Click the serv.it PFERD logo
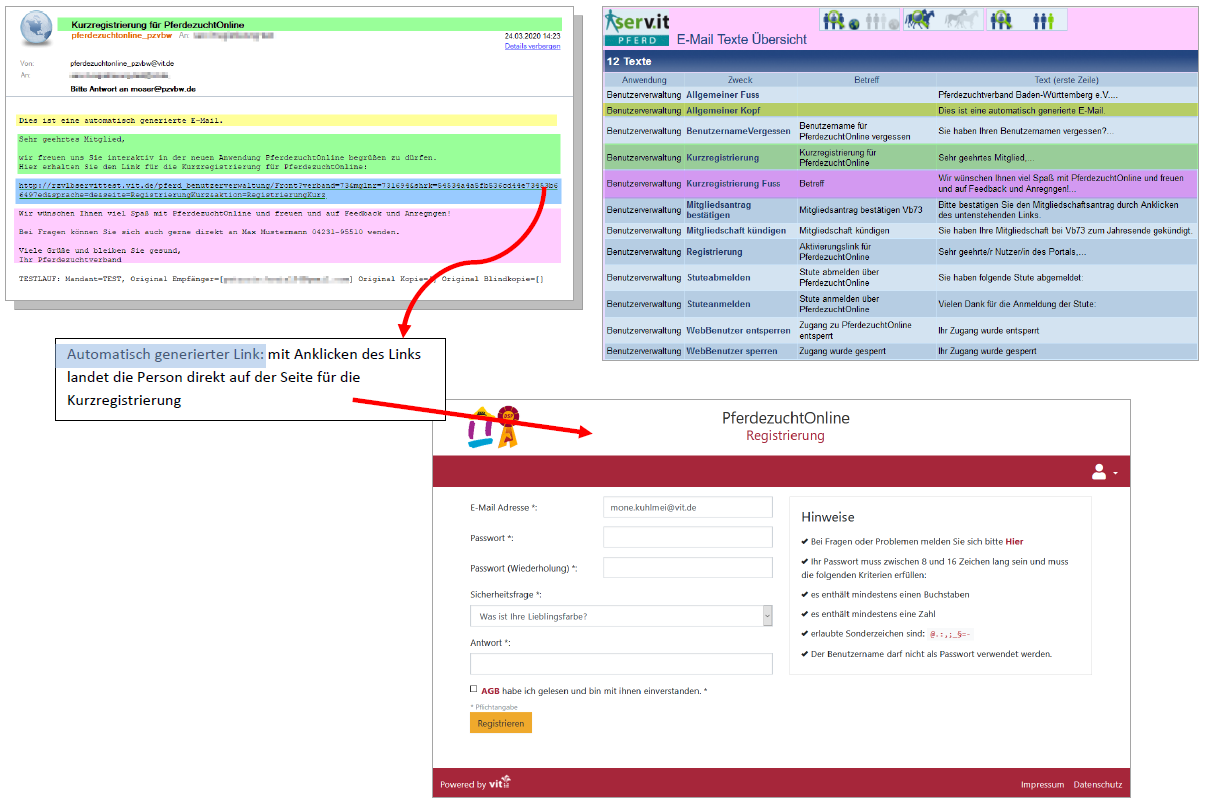Screen dimensions: 1219x805 coord(636,28)
